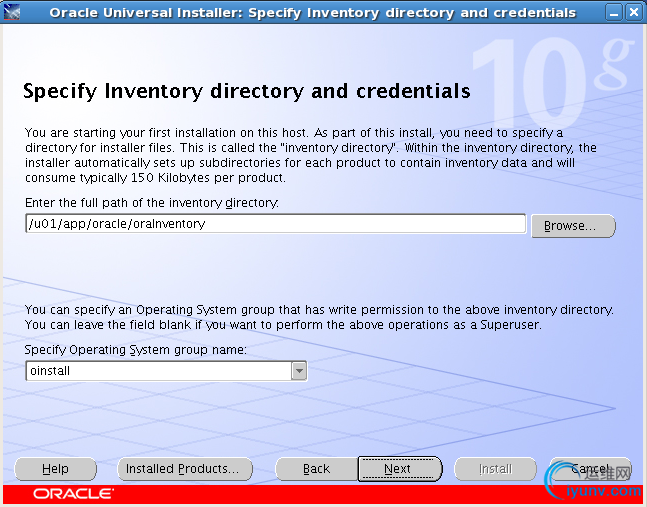647x507 pixels.
Task: Click the window title text 'Oracle Universal Installer'
Action: [146, 13]
